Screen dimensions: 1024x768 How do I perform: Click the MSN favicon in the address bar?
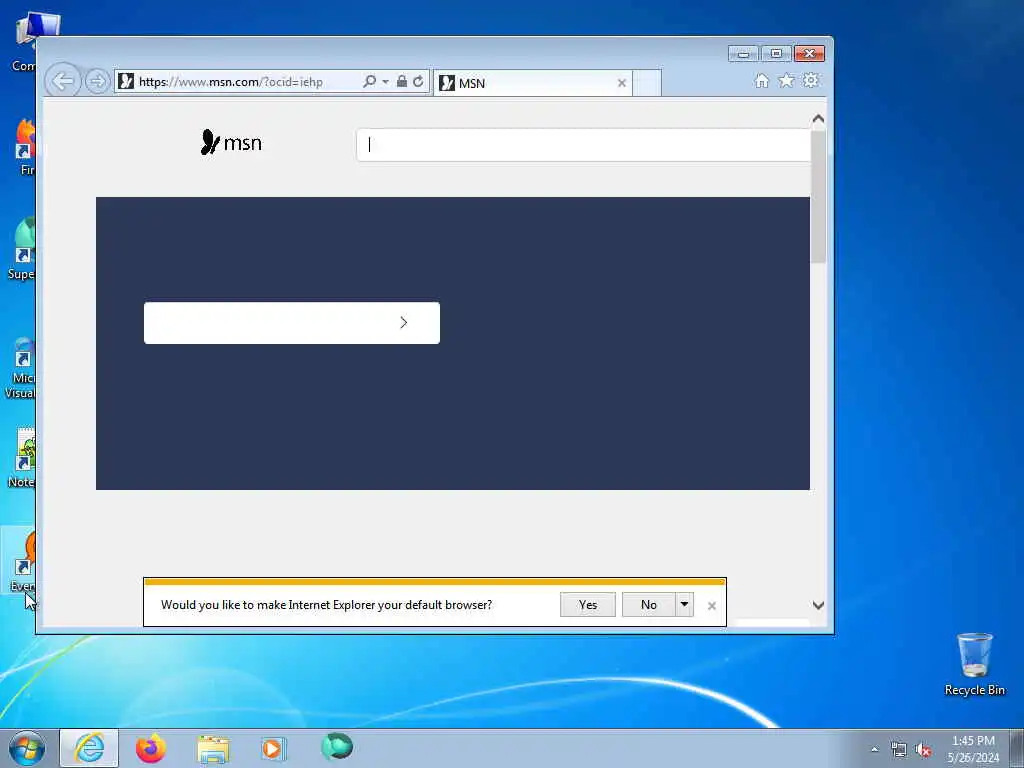click(x=127, y=82)
